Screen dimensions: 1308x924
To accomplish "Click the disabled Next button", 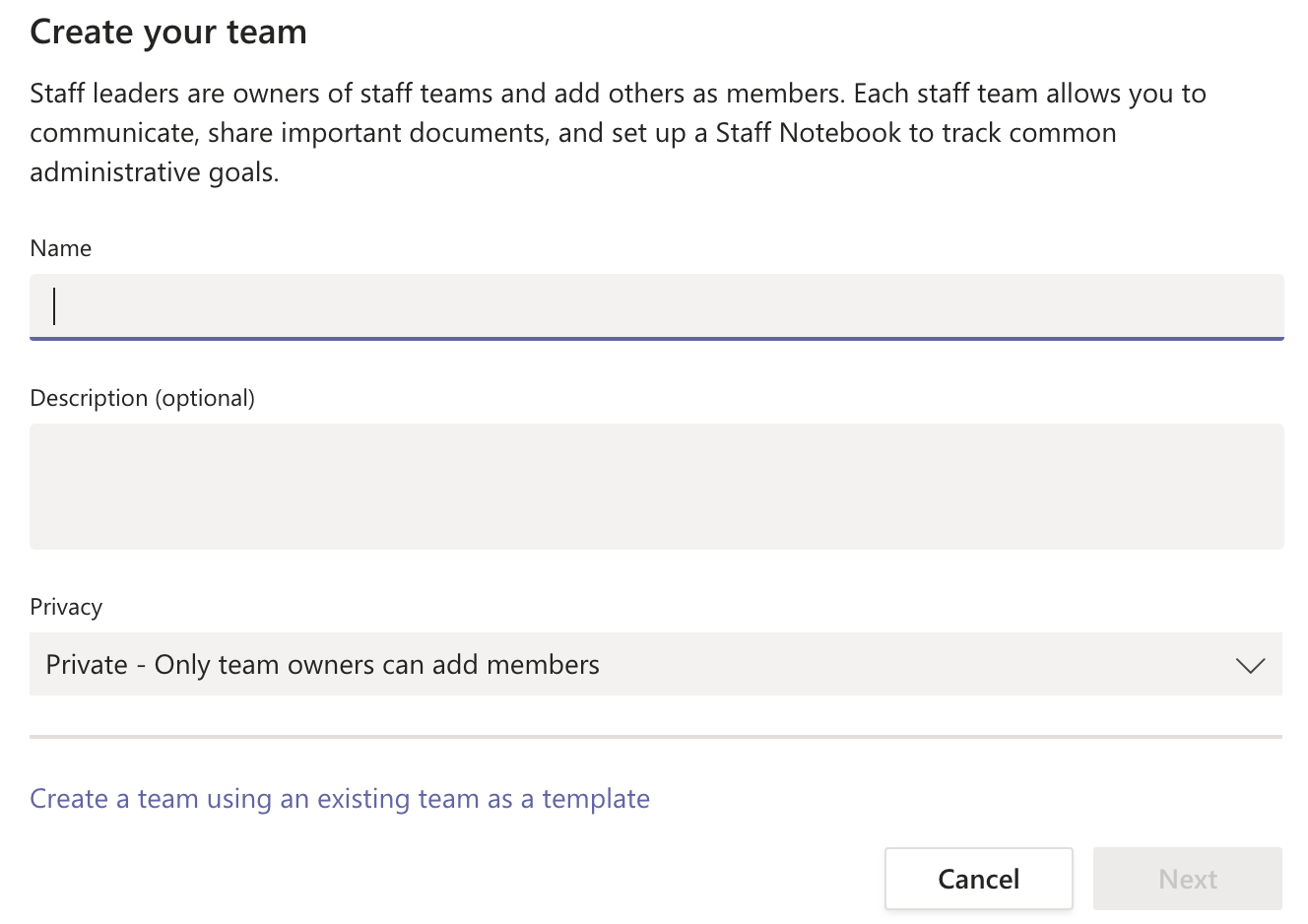I will (1188, 879).
